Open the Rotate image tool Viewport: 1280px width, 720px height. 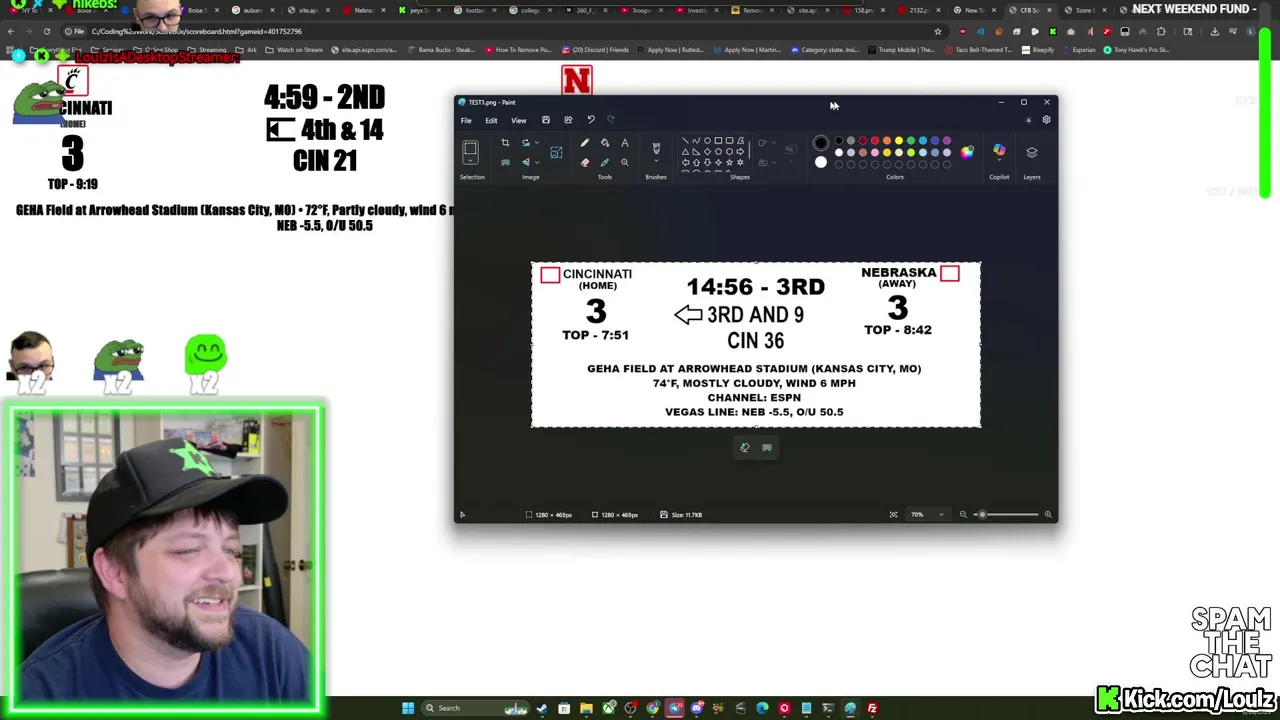point(525,143)
